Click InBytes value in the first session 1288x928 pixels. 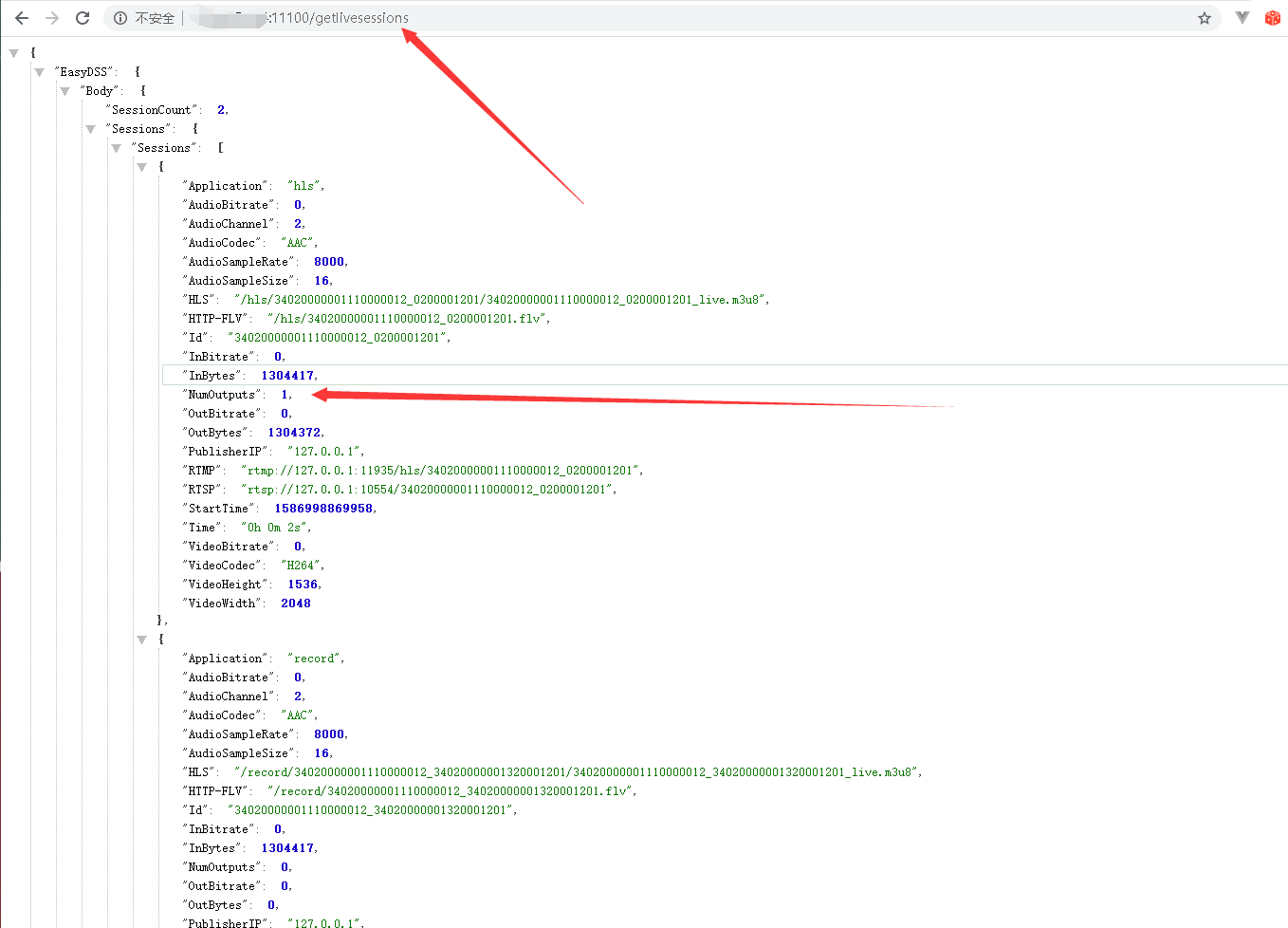[x=288, y=376]
